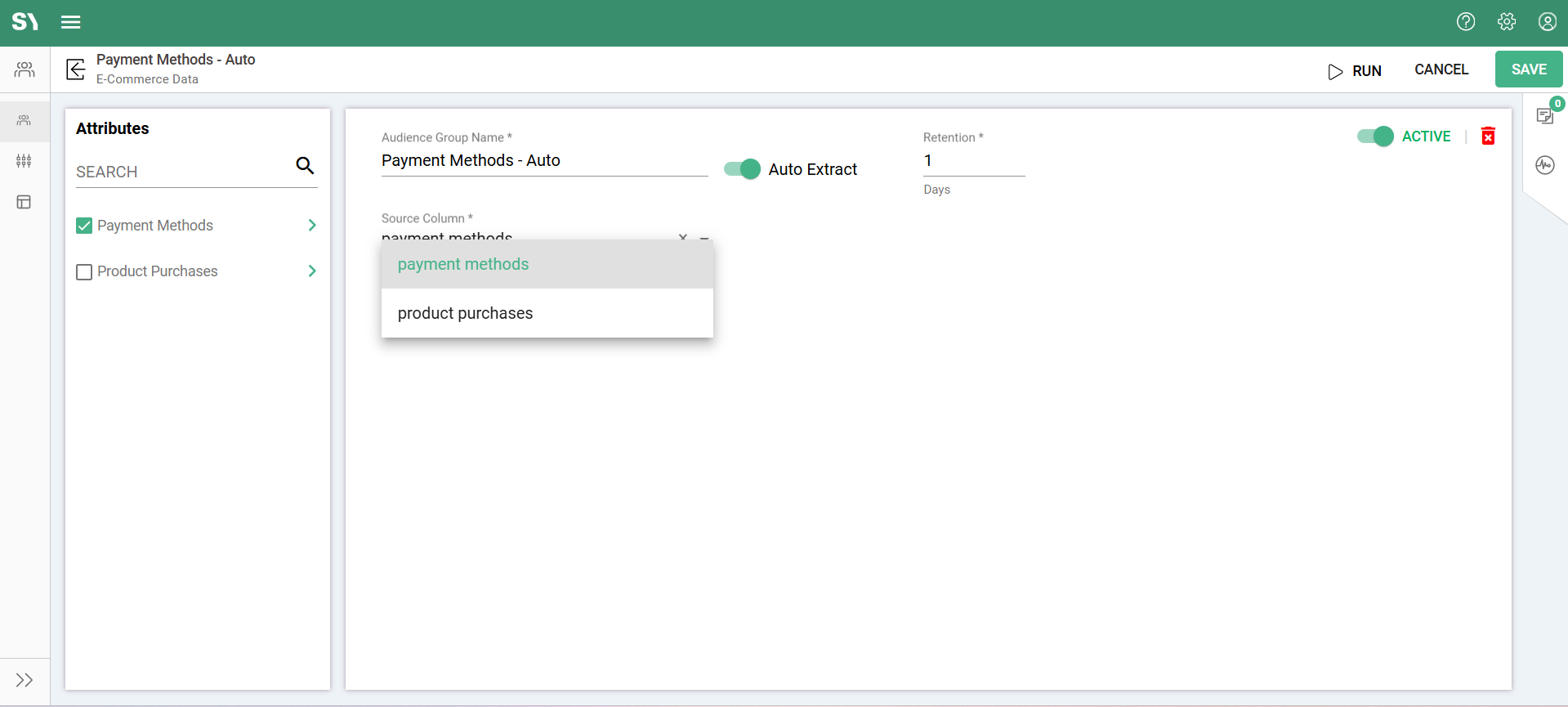Uncheck the Payment Methods checkbox
This screenshot has width=1568, height=707.
point(84,226)
